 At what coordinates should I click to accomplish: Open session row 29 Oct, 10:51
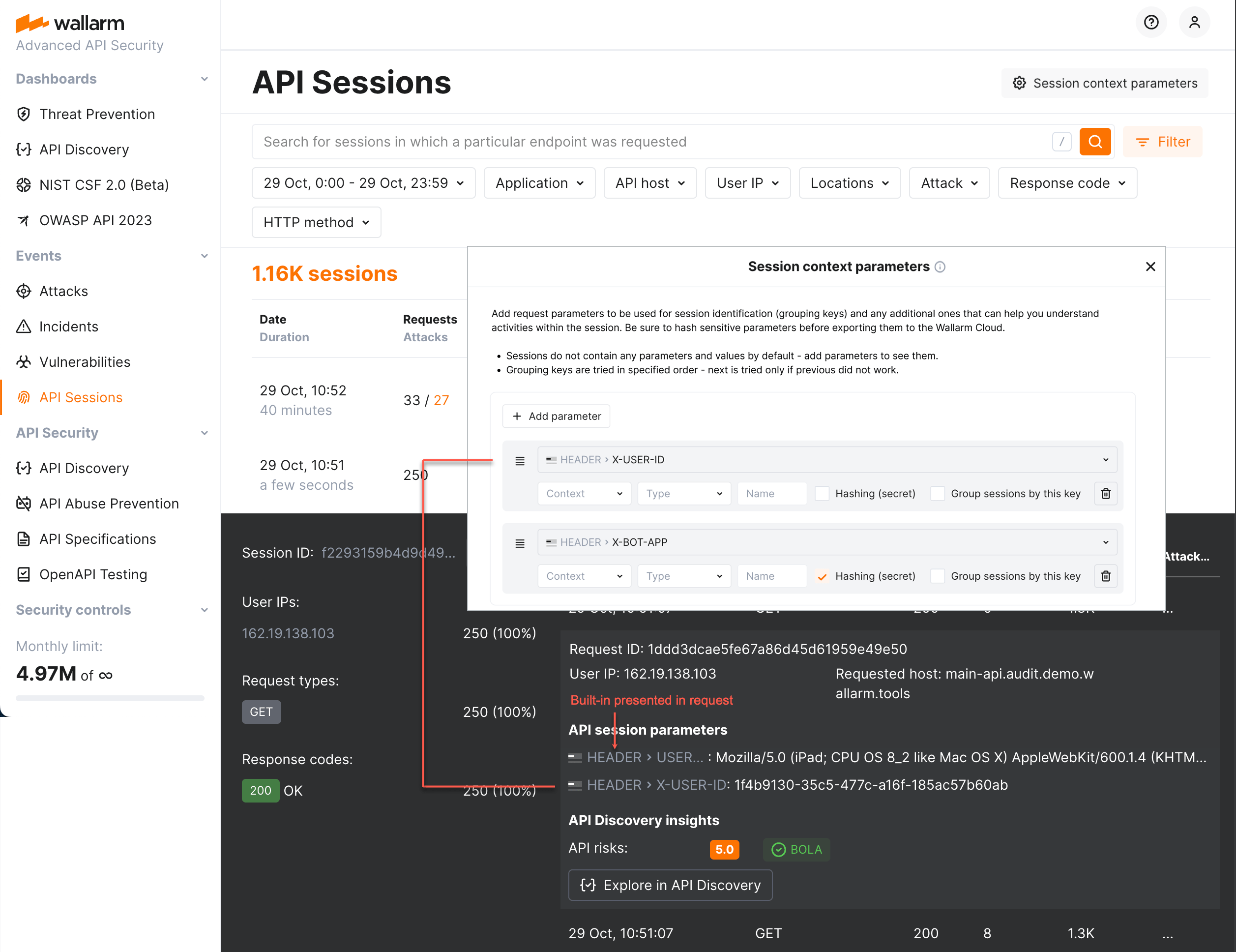pos(359,475)
